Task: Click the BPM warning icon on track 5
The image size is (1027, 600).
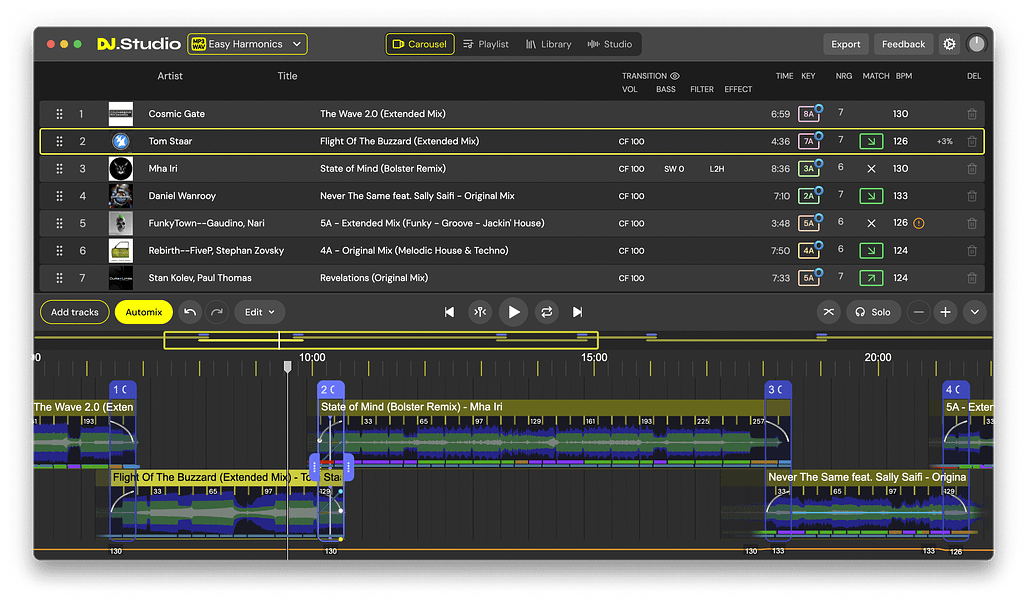Action: [x=919, y=223]
